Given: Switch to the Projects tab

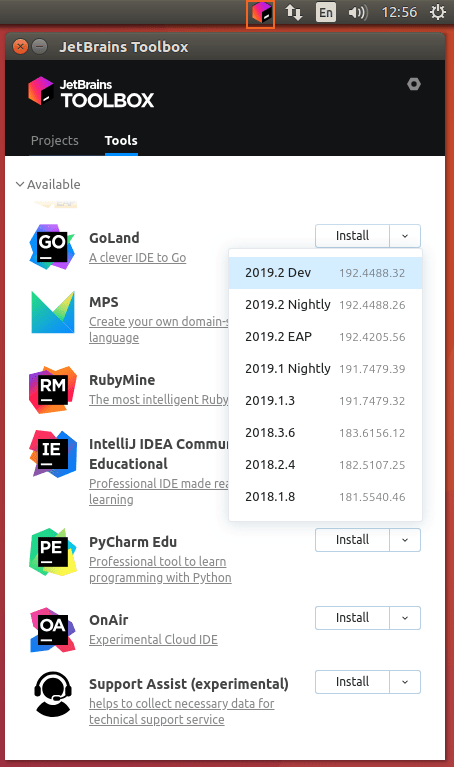Looking at the screenshot, I should 55,140.
